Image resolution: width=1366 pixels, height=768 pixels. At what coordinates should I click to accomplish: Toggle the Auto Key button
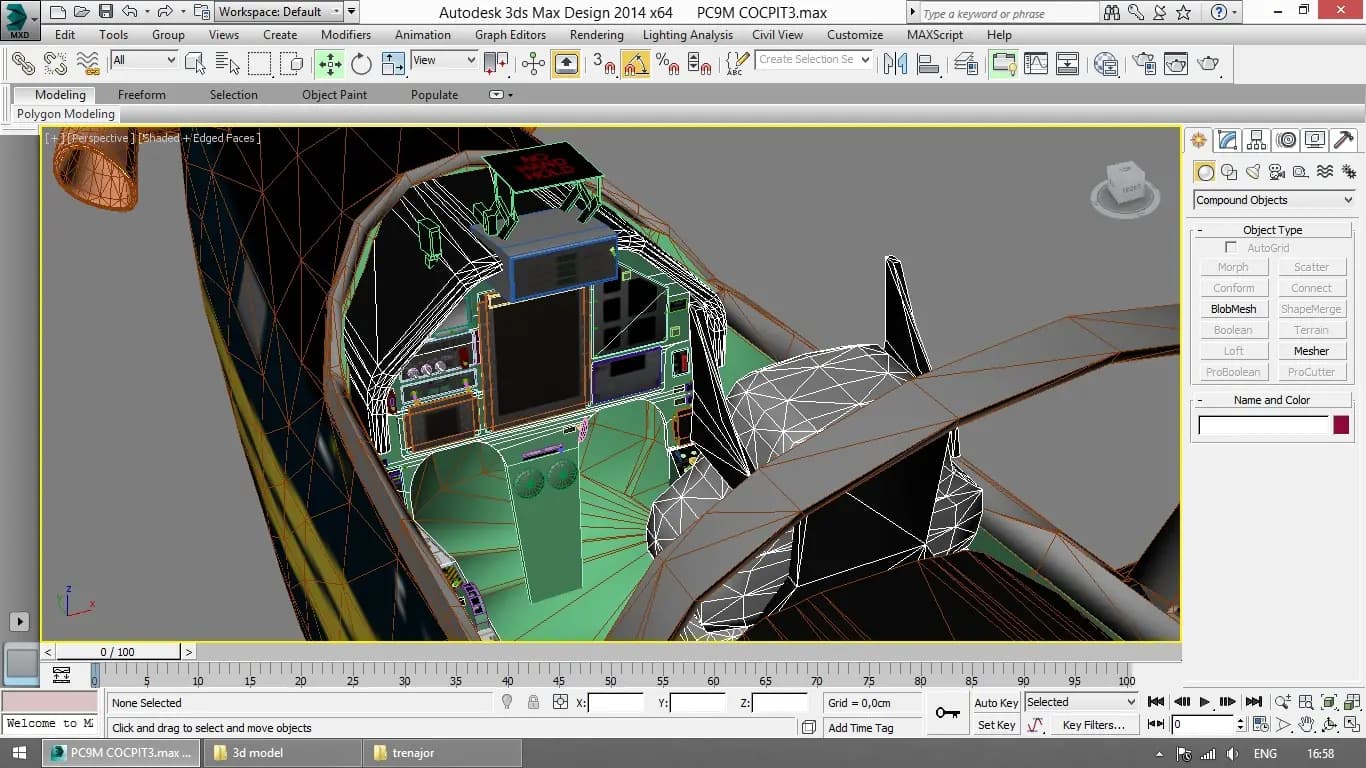(x=996, y=703)
